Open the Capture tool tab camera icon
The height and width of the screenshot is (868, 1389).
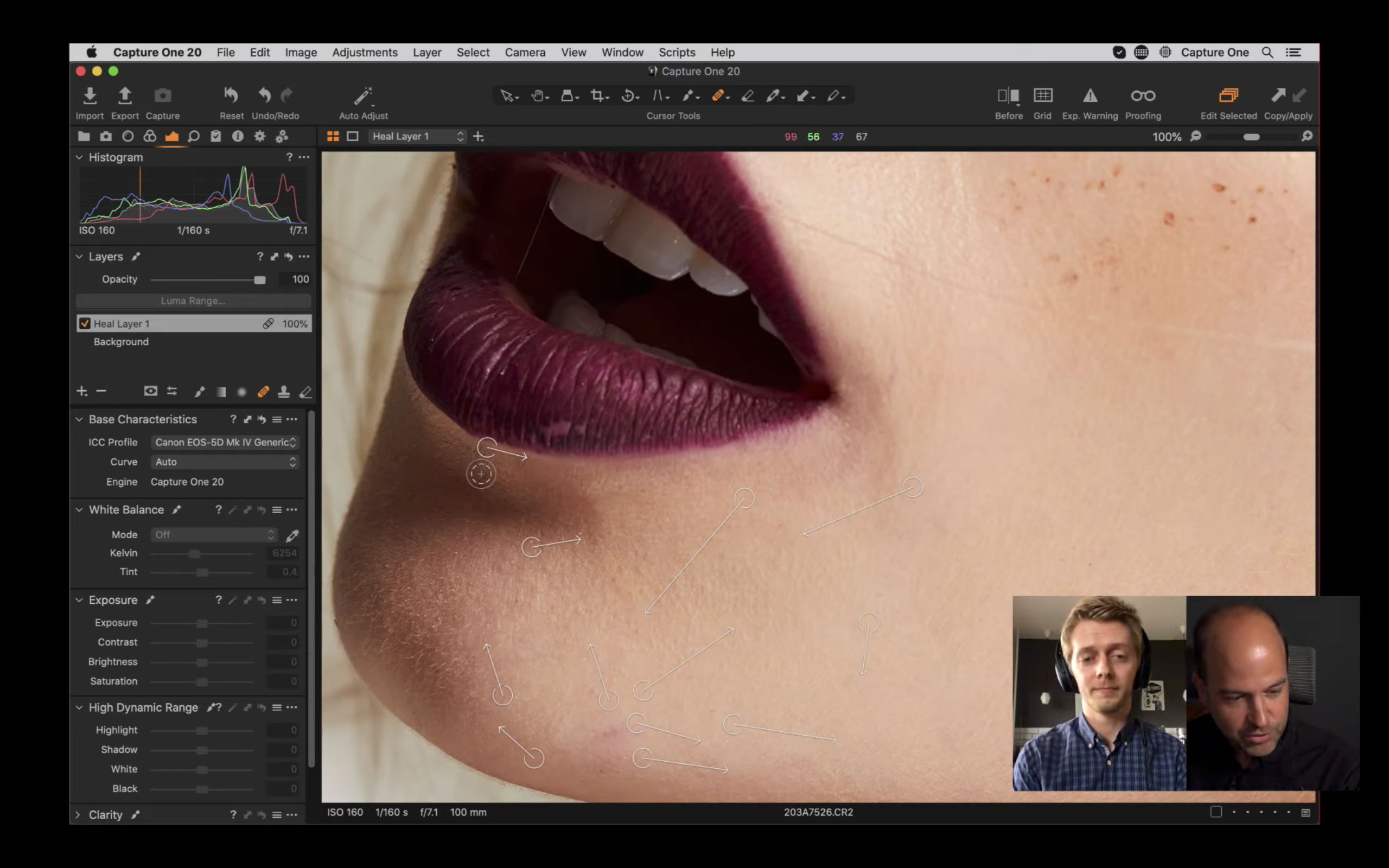point(106,137)
